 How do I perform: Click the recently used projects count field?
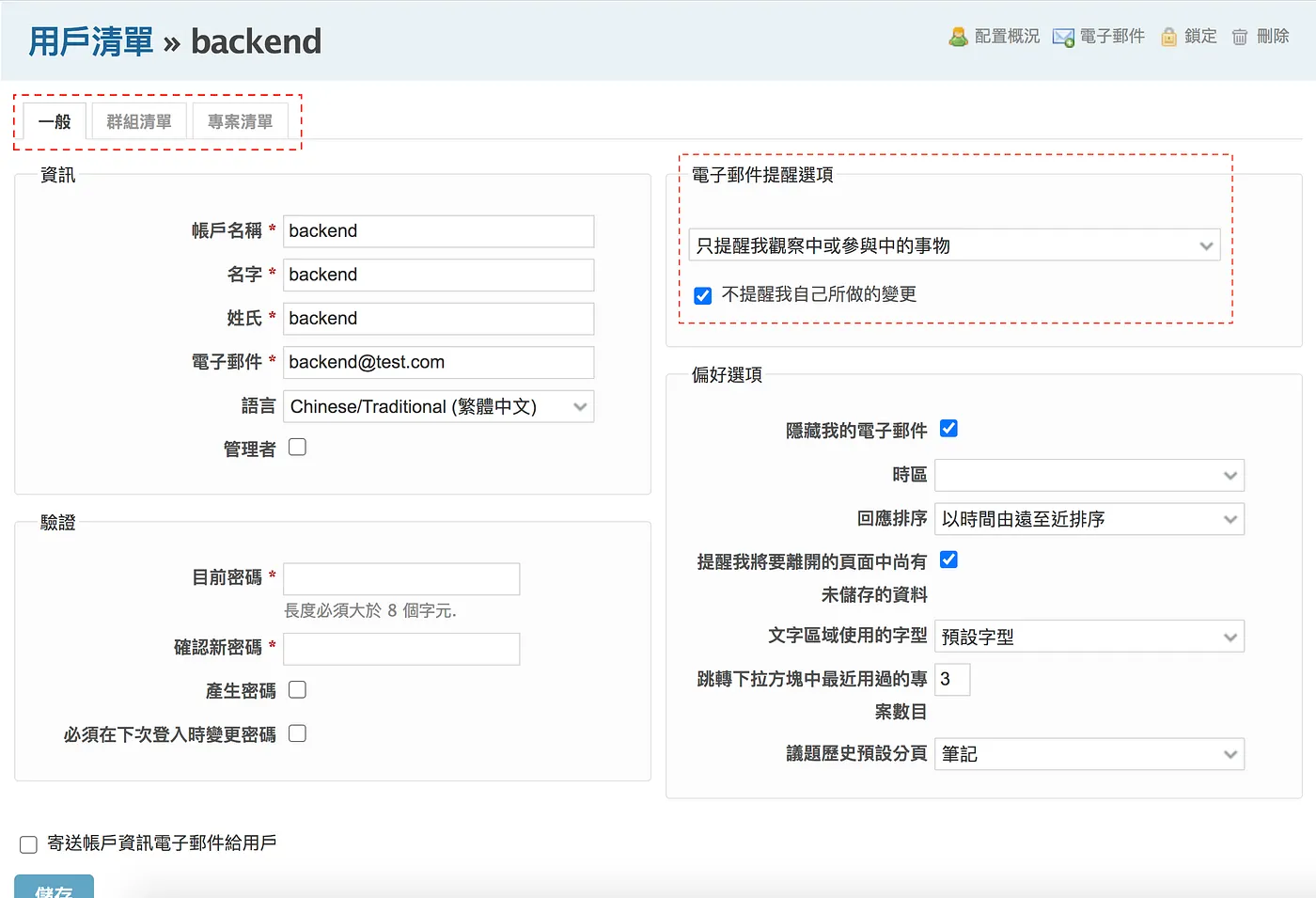952,680
